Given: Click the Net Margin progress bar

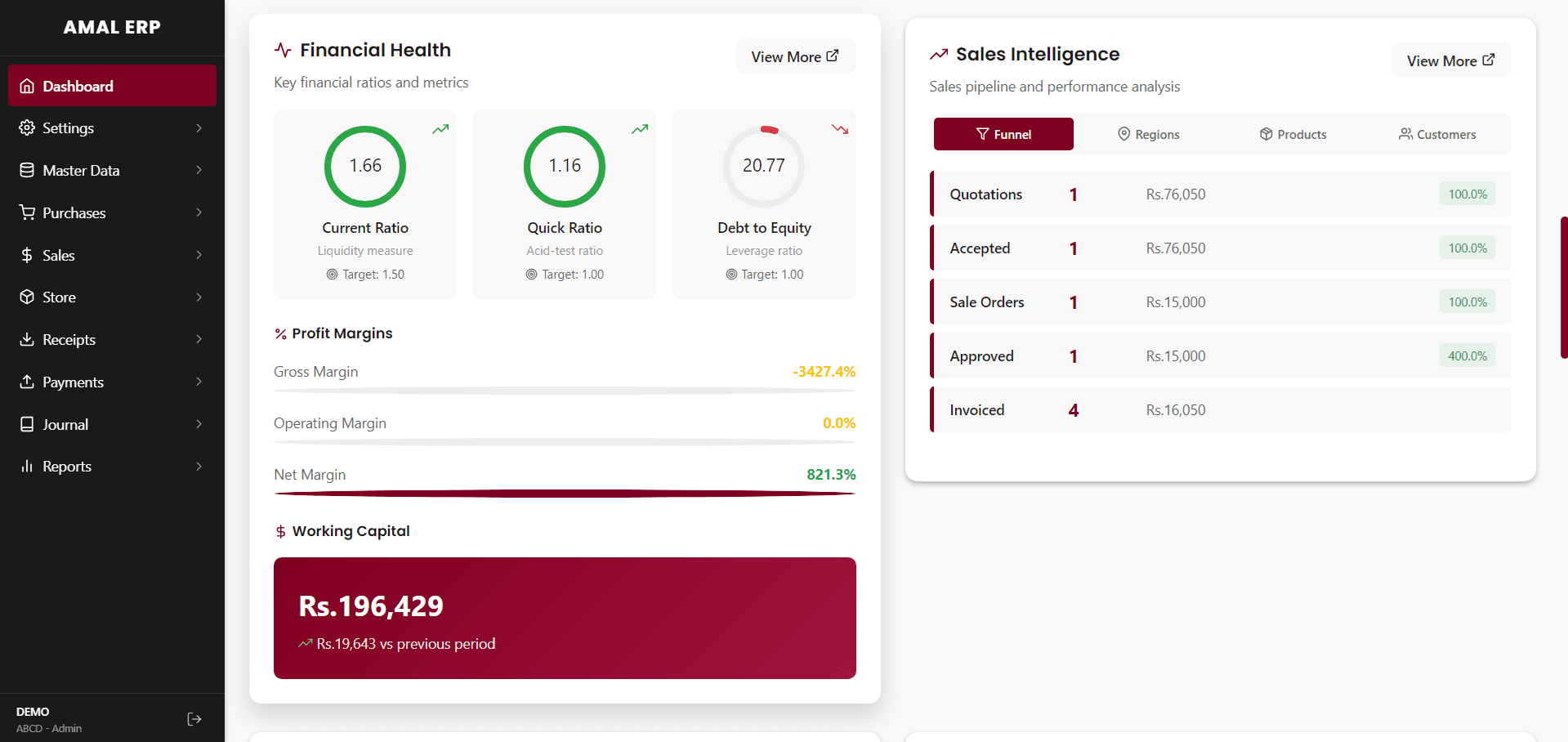Looking at the screenshot, I should [x=565, y=494].
